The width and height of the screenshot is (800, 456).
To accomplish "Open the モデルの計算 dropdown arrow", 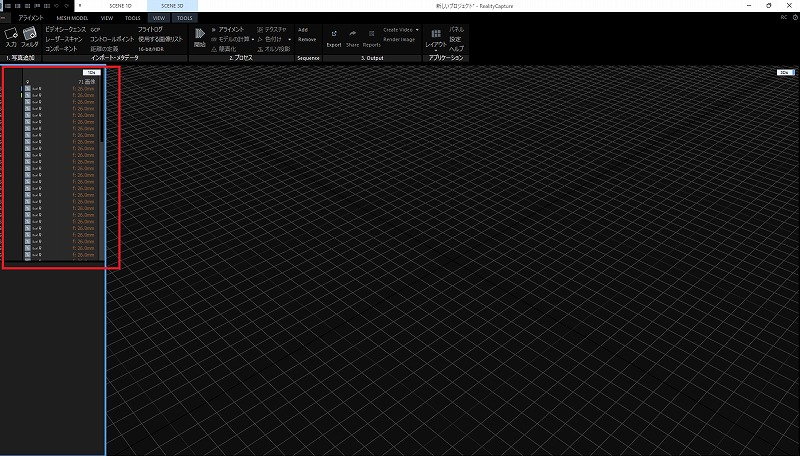I will [253, 39].
